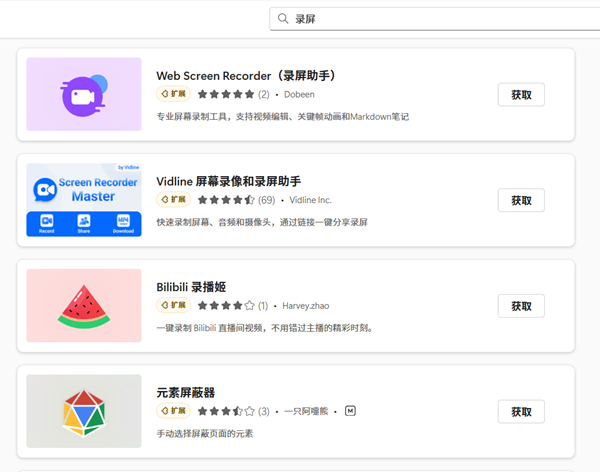Image resolution: width=600 pixels, height=472 pixels.
Task: Click the star rating of Web Screen Recorder
Action: point(225,94)
